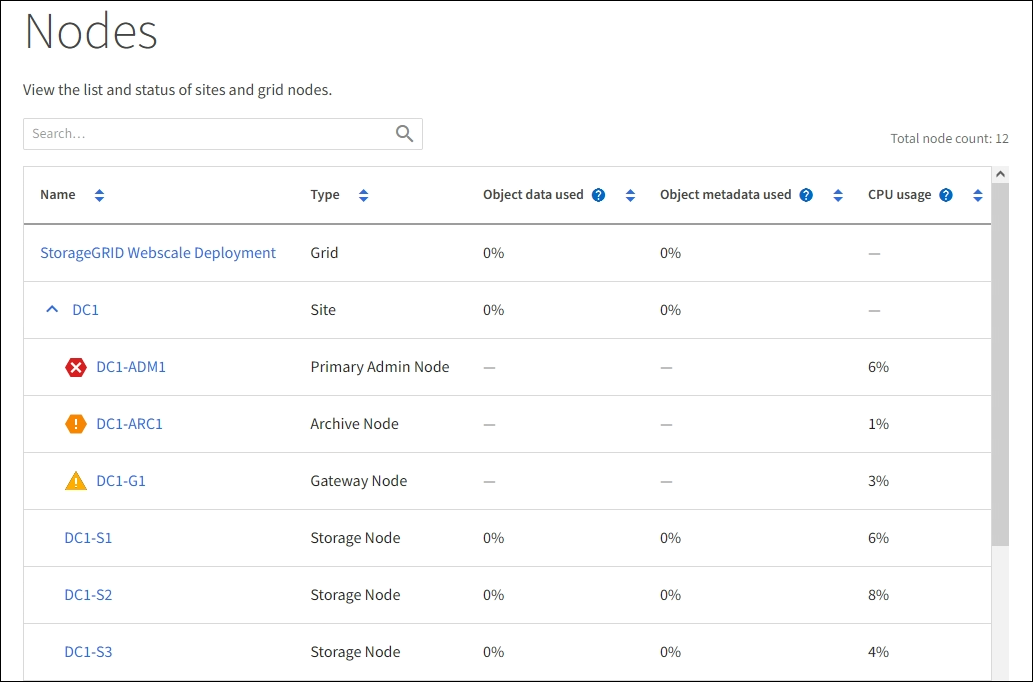Image resolution: width=1033 pixels, height=682 pixels.
Task: Open the DC1-ADM1 node details
Action: click(131, 367)
